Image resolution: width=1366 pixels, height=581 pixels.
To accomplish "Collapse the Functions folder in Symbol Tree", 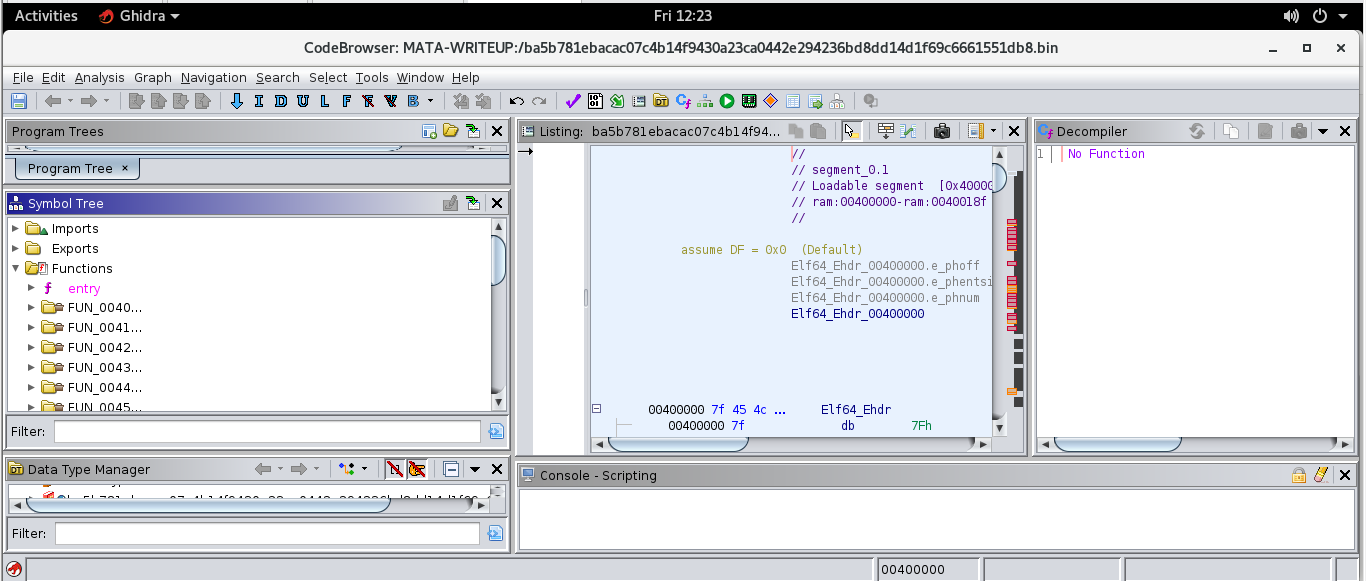I will tap(15, 269).
